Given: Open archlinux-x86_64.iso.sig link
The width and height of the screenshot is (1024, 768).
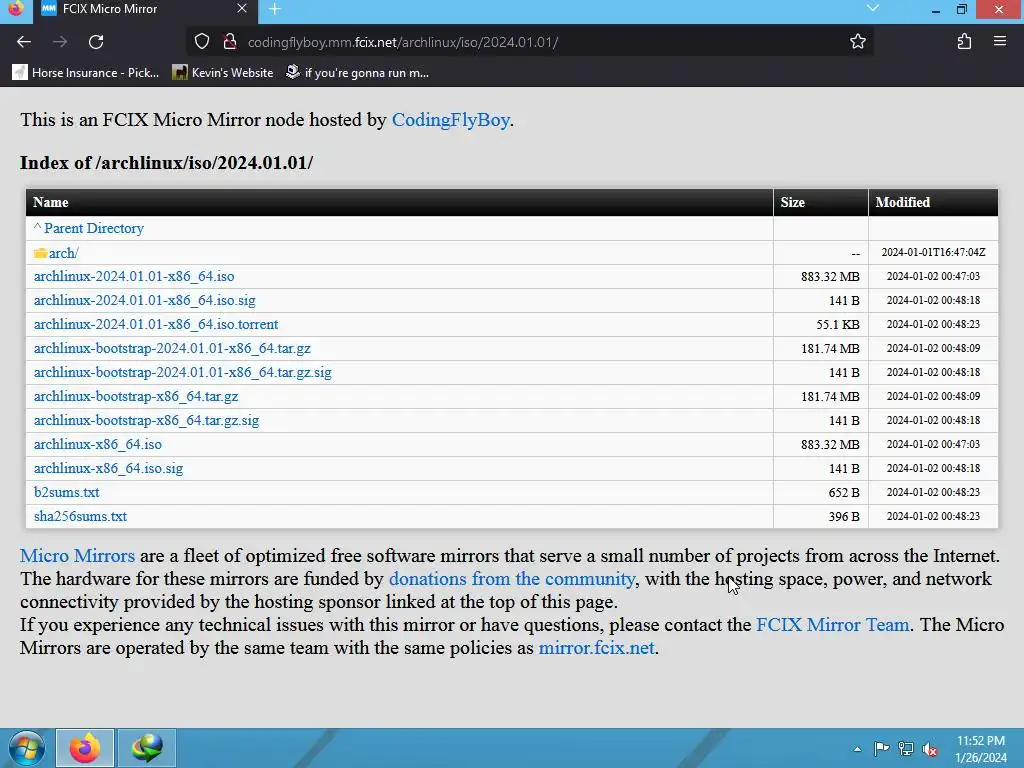Looking at the screenshot, I should coord(108,468).
